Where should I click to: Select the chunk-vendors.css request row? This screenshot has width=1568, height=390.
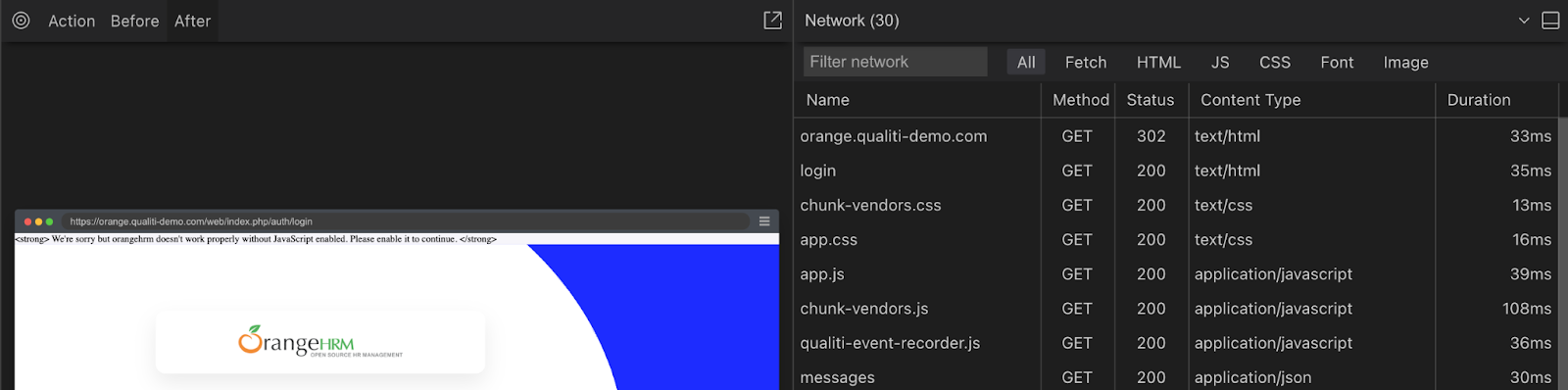(x=1176, y=205)
